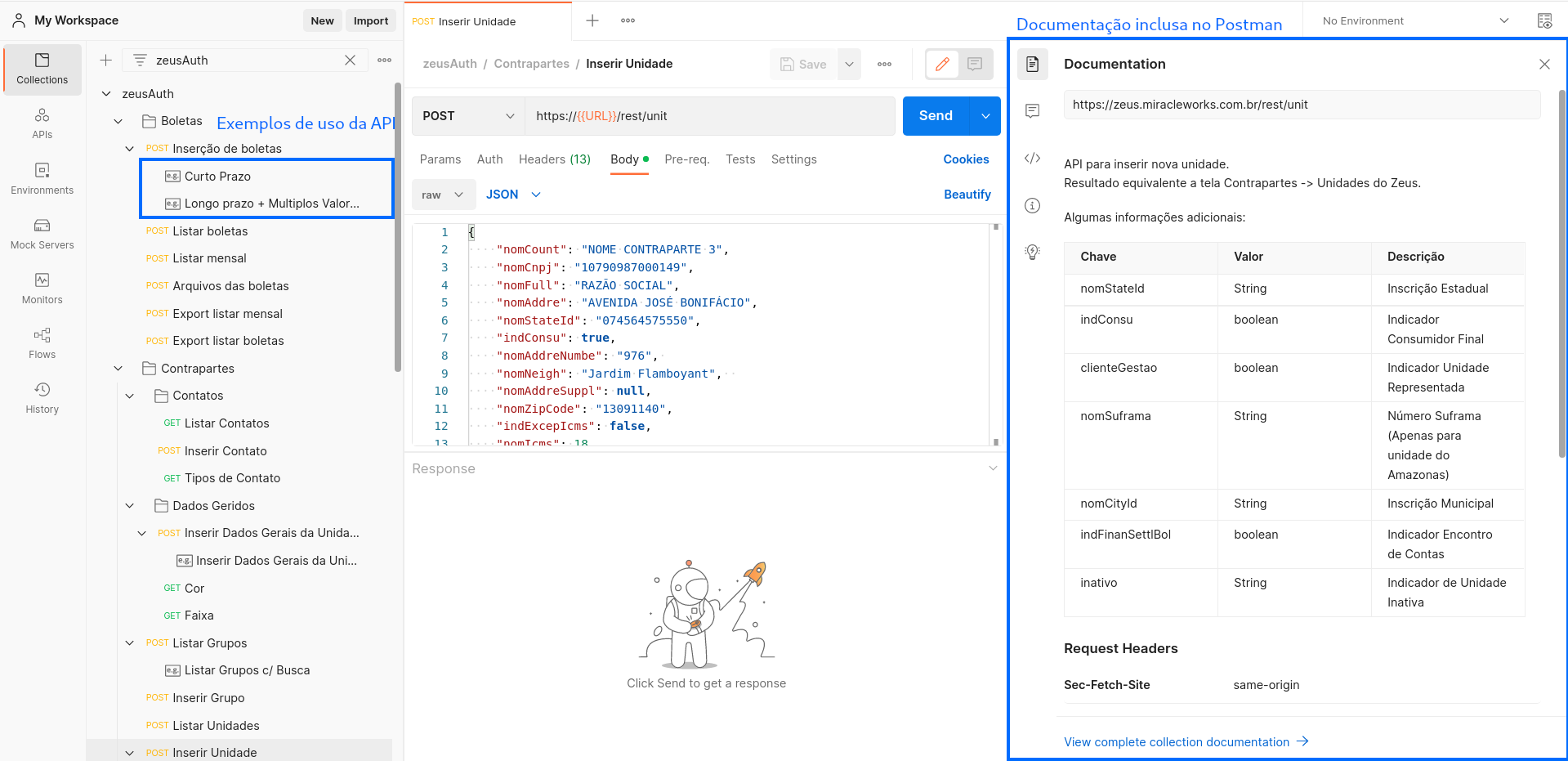
Task: Switch to the Params tab
Action: (440, 159)
